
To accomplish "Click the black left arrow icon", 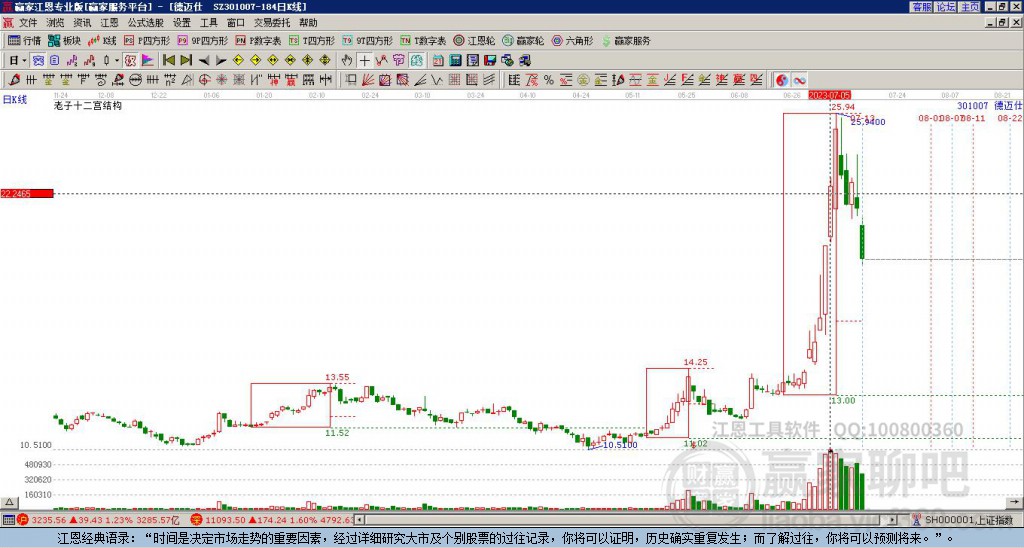I will coord(204,61).
